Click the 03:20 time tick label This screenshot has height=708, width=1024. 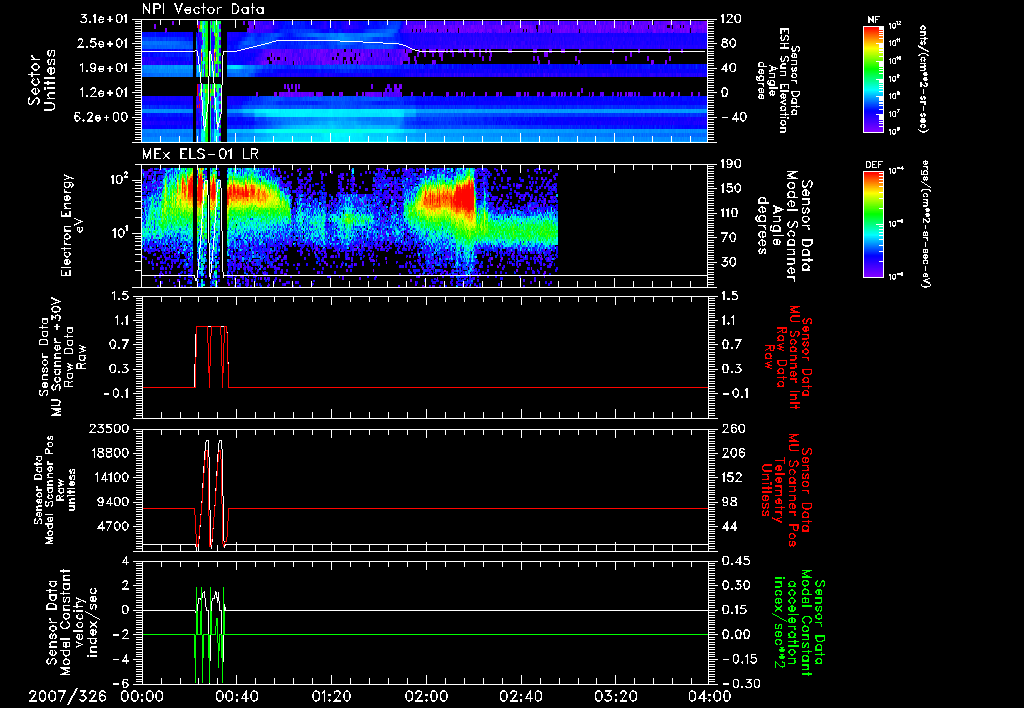tap(615, 696)
